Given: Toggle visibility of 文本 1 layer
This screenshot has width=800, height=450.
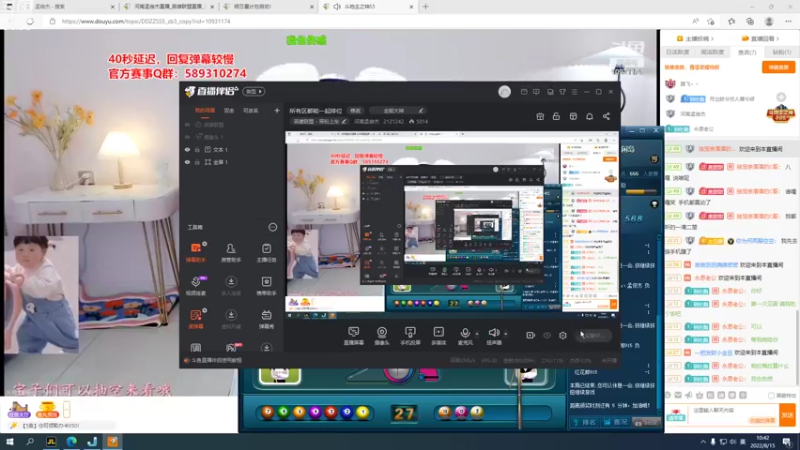Looking at the screenshot, I should coord(187,149).
